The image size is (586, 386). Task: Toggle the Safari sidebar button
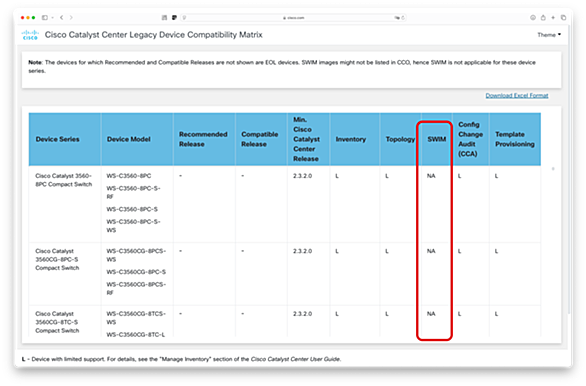pyautogui.click(x=45, y=18)
